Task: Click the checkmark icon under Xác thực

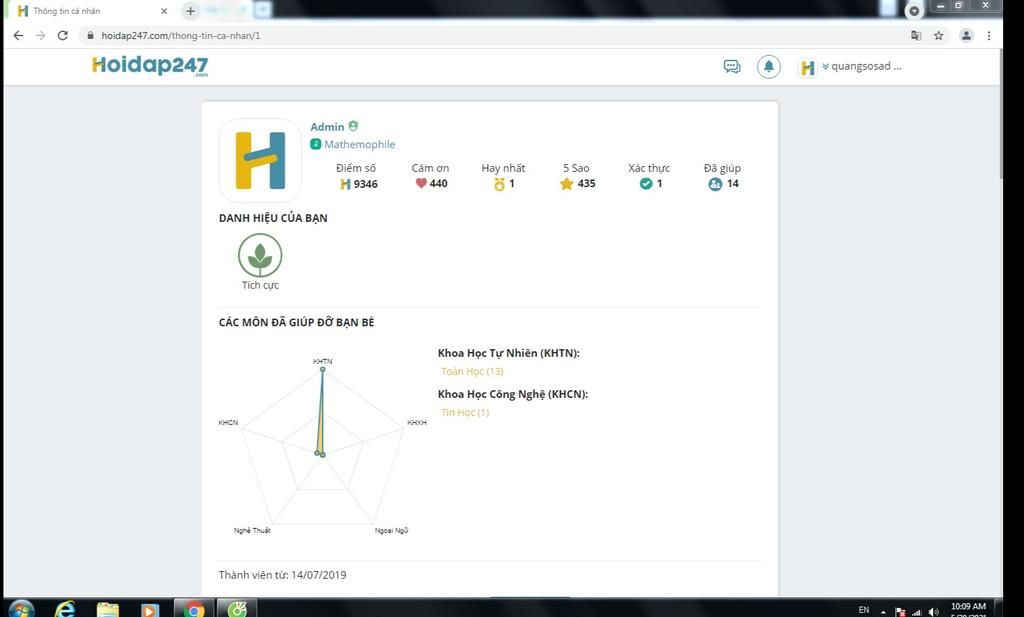Action: pos(646,183)
